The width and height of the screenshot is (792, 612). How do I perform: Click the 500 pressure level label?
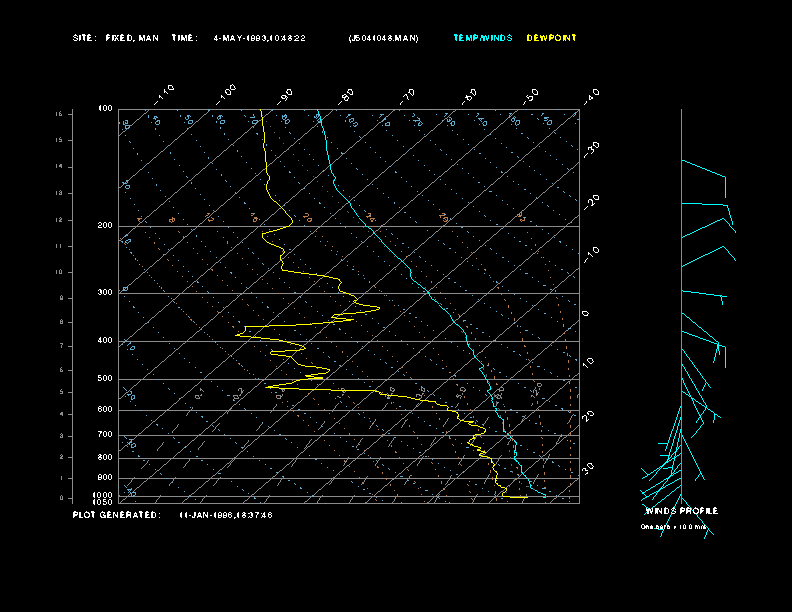(x=105, y=379)
